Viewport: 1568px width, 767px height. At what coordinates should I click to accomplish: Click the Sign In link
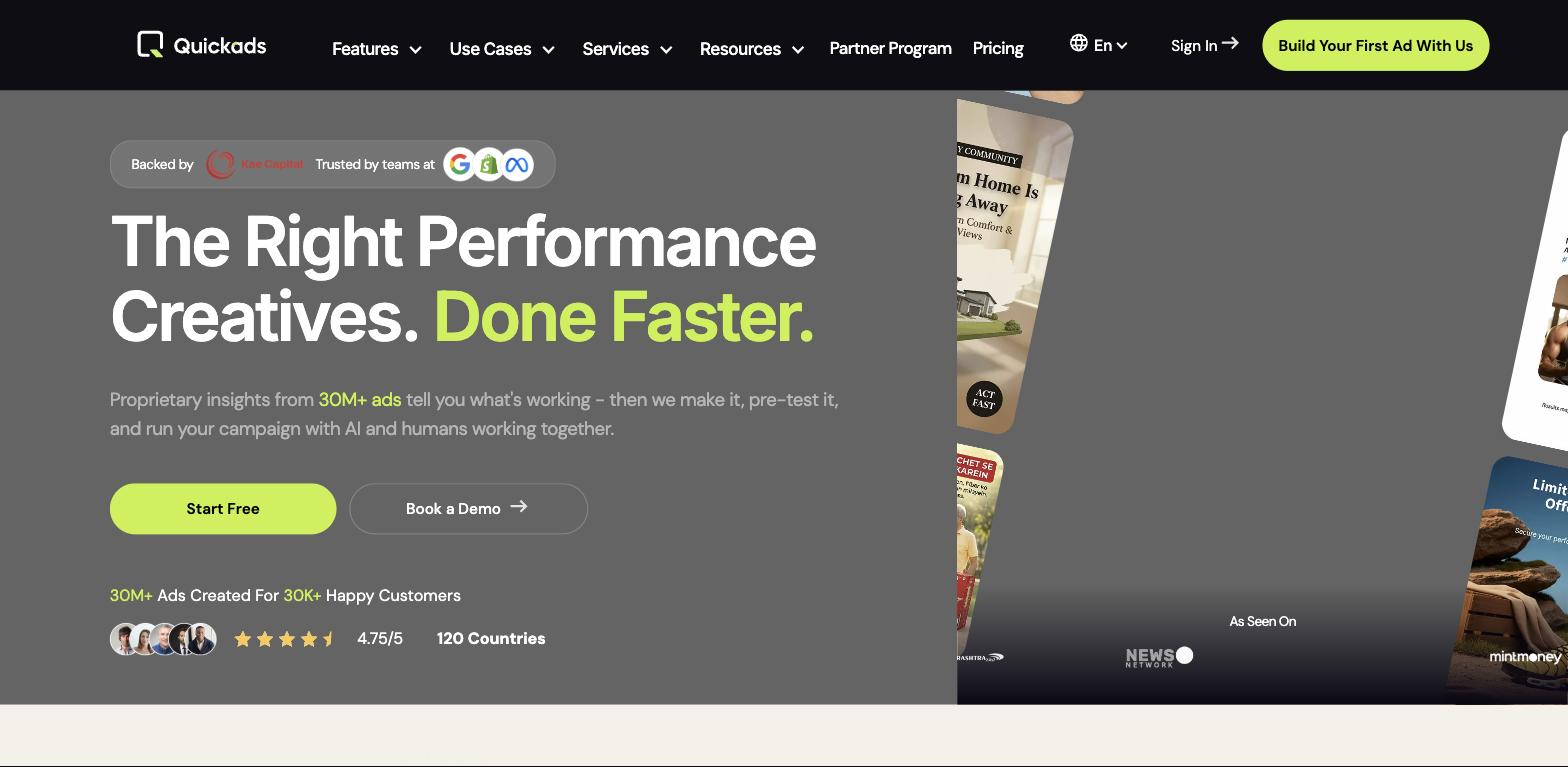tap(1204, 45)
